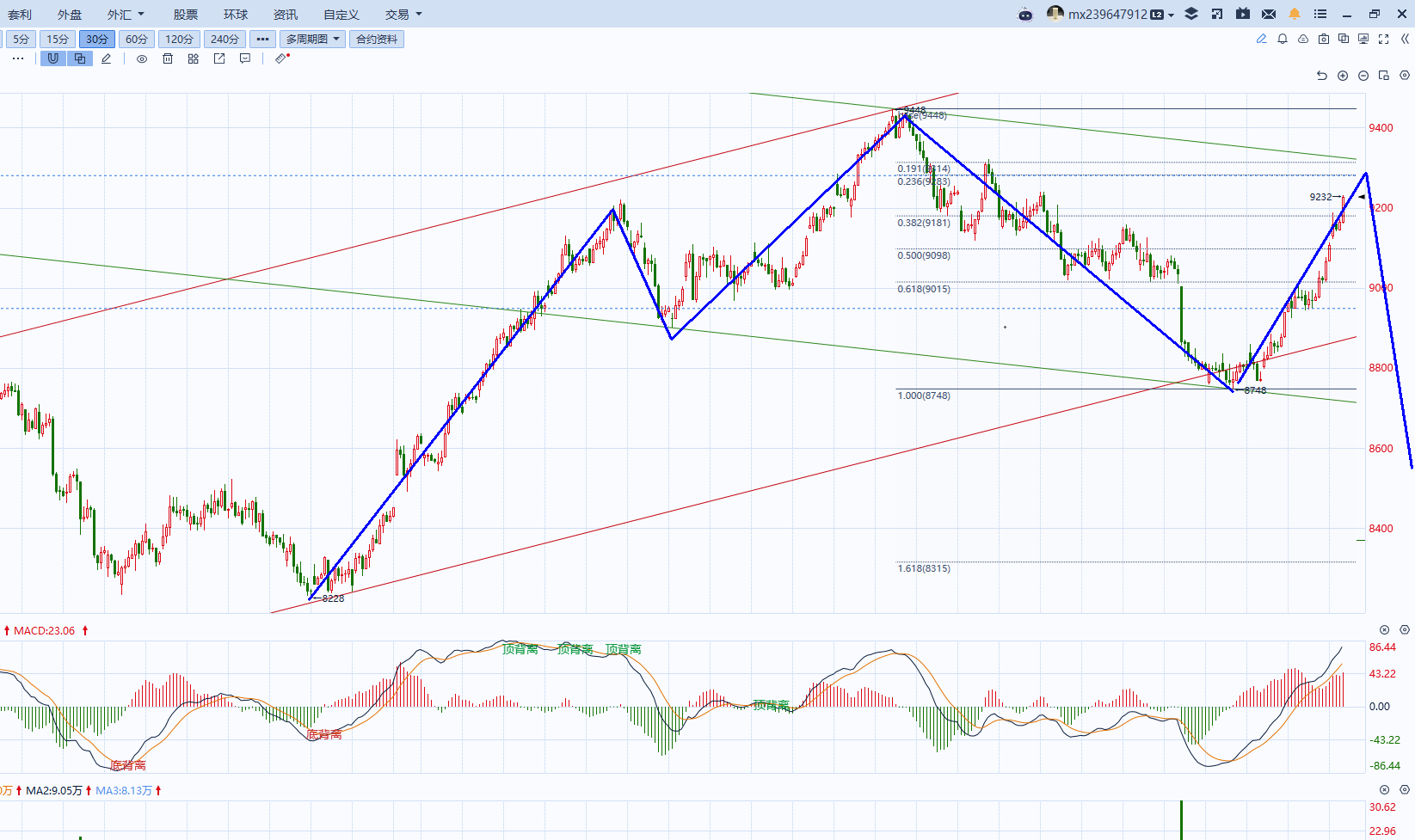1415x840 pixels.
Task: Click the 合约资料 button
Action: click(x=377, y=39)
